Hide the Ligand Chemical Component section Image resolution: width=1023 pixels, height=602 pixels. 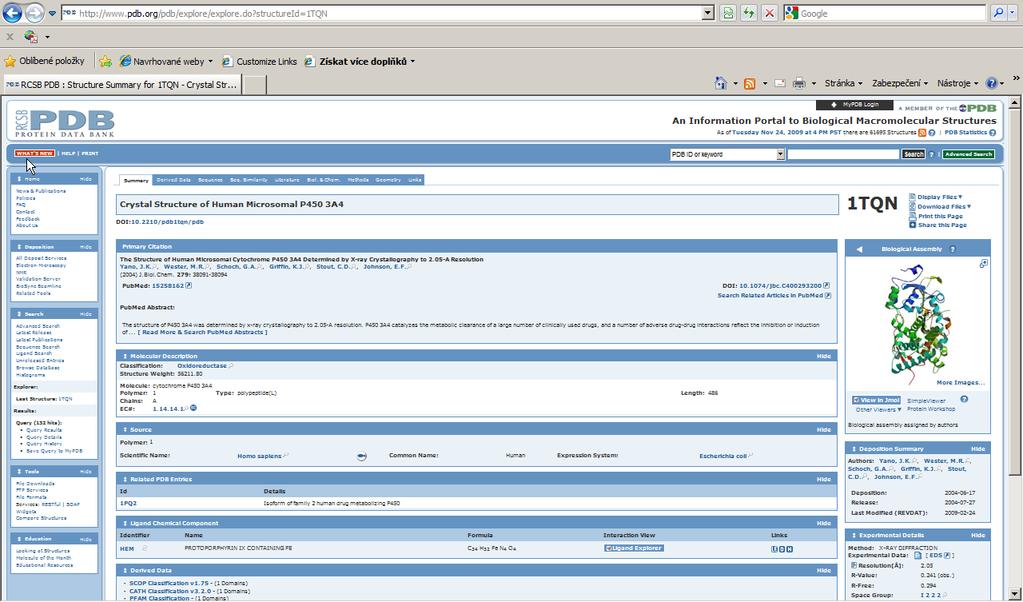click(823, 523)
